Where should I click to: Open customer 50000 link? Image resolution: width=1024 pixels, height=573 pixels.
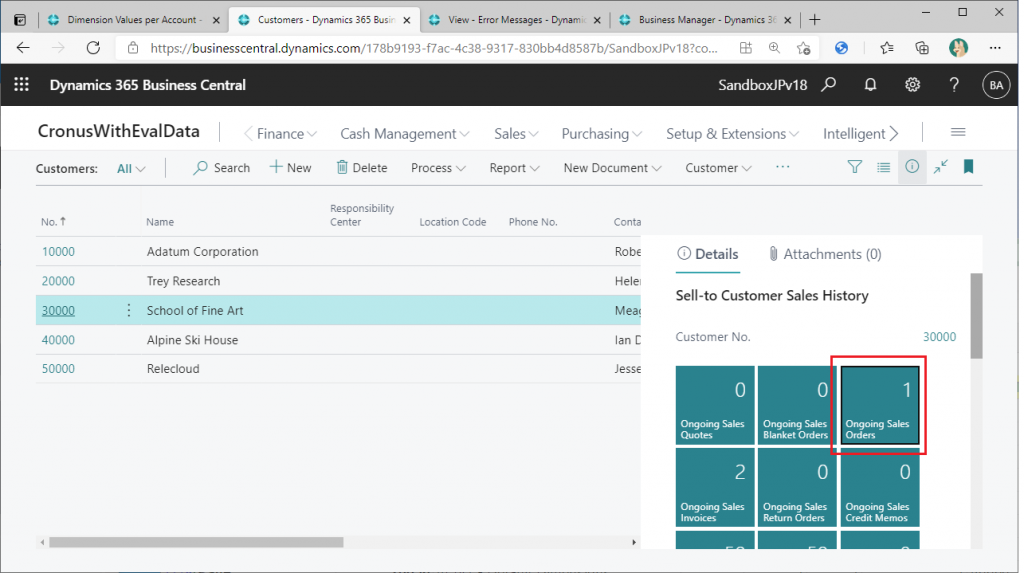click(58, 368)
